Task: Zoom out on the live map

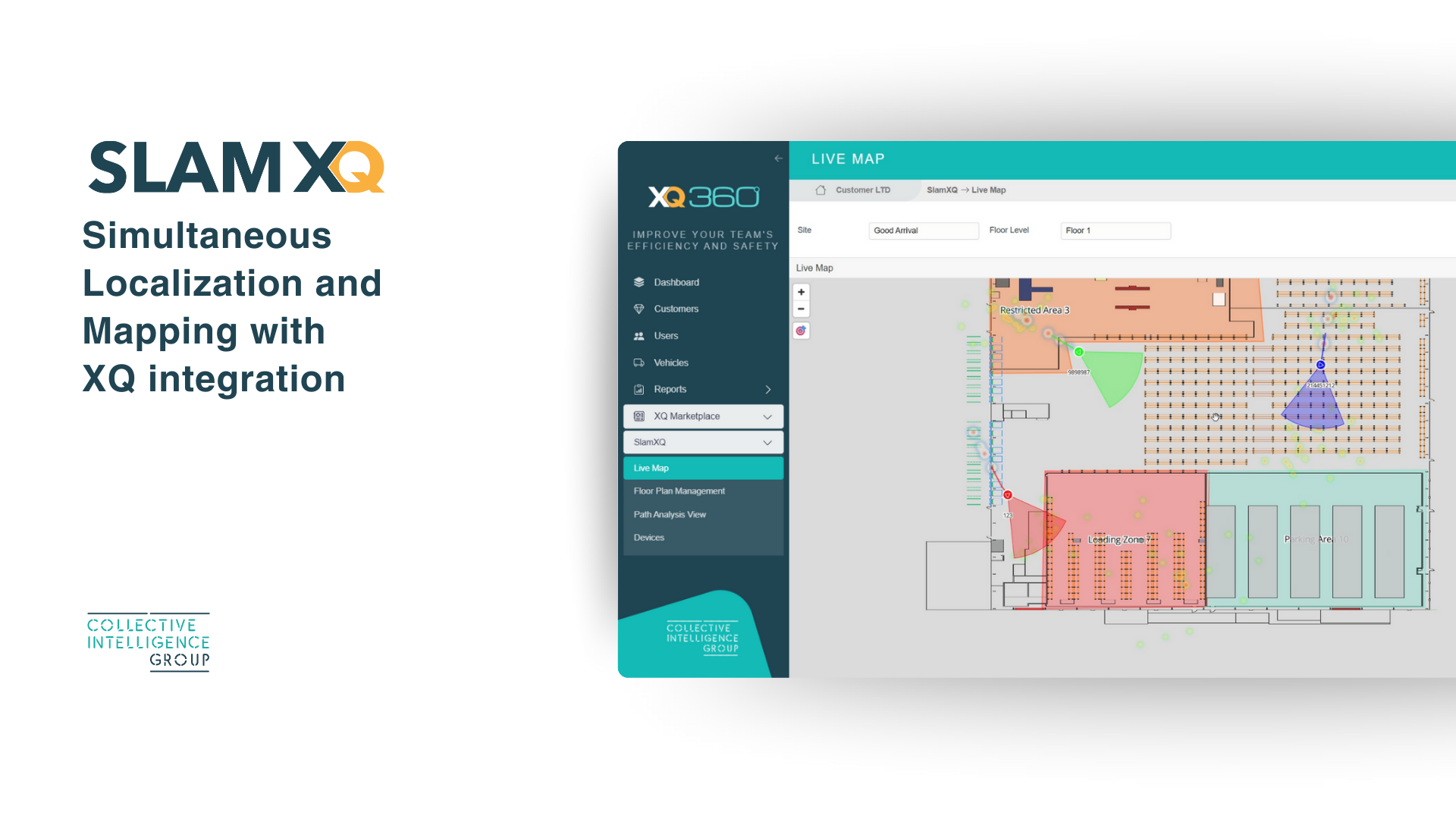Action: pyautogui.click(x=801, y=309)
